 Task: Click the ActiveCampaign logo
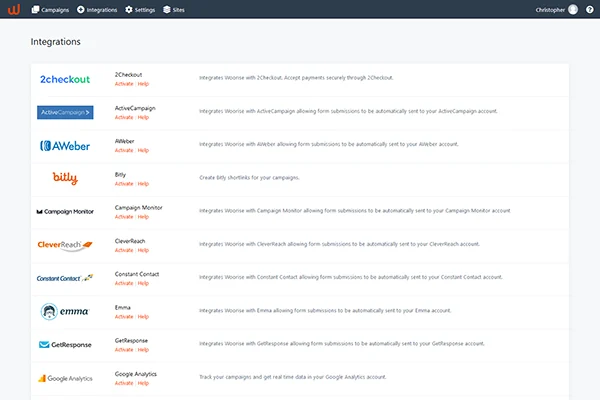65,112
